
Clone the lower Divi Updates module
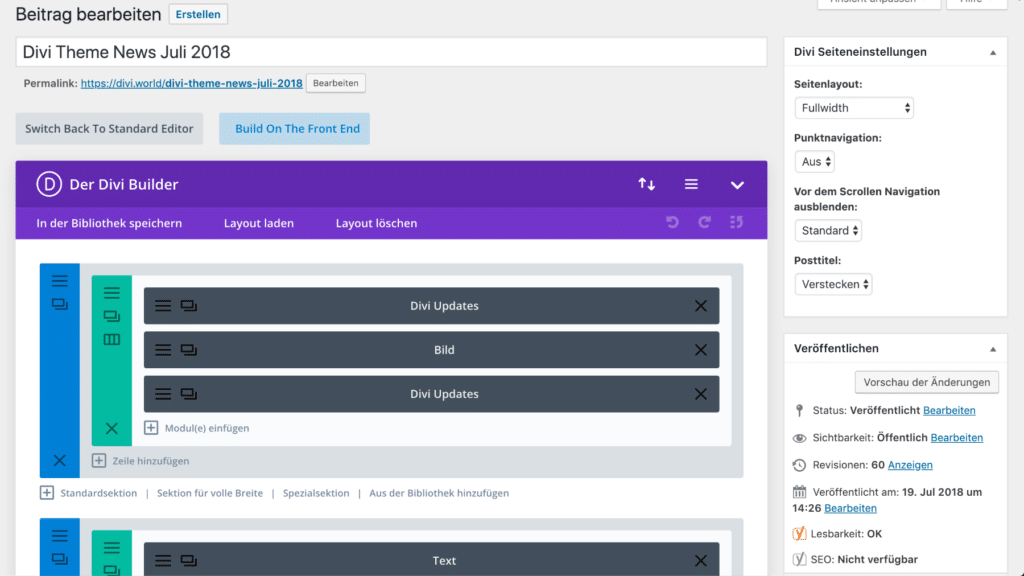pyautogui.click(x=189, y=394)
